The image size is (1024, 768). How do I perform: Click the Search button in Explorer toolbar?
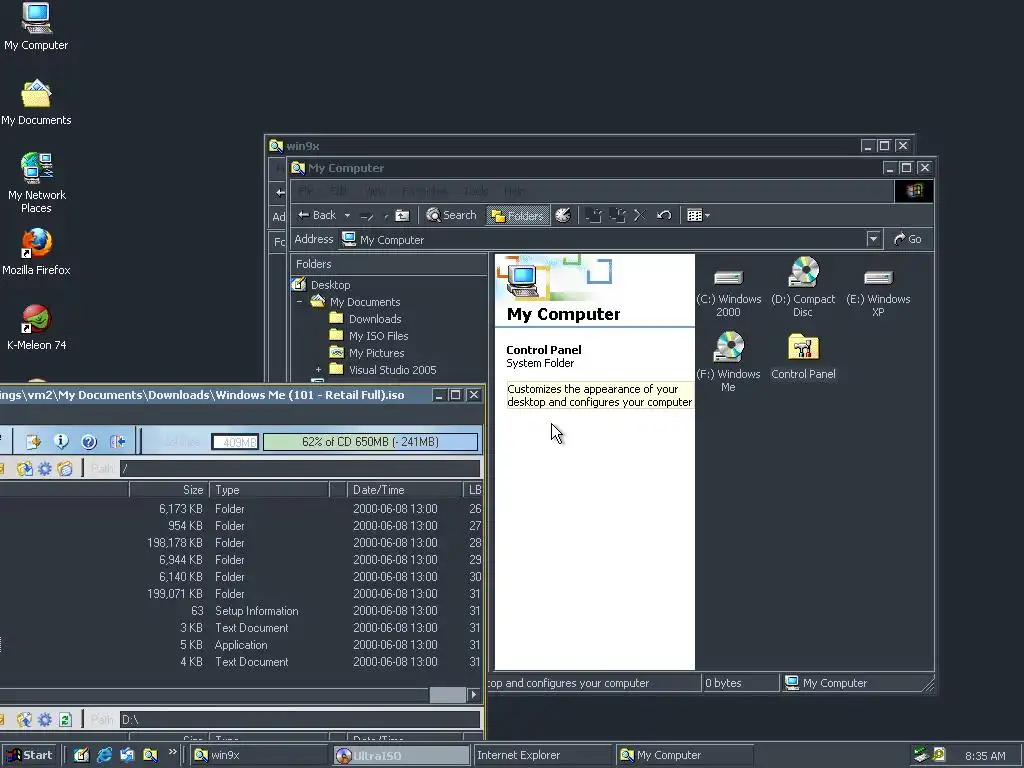point(451,215)
